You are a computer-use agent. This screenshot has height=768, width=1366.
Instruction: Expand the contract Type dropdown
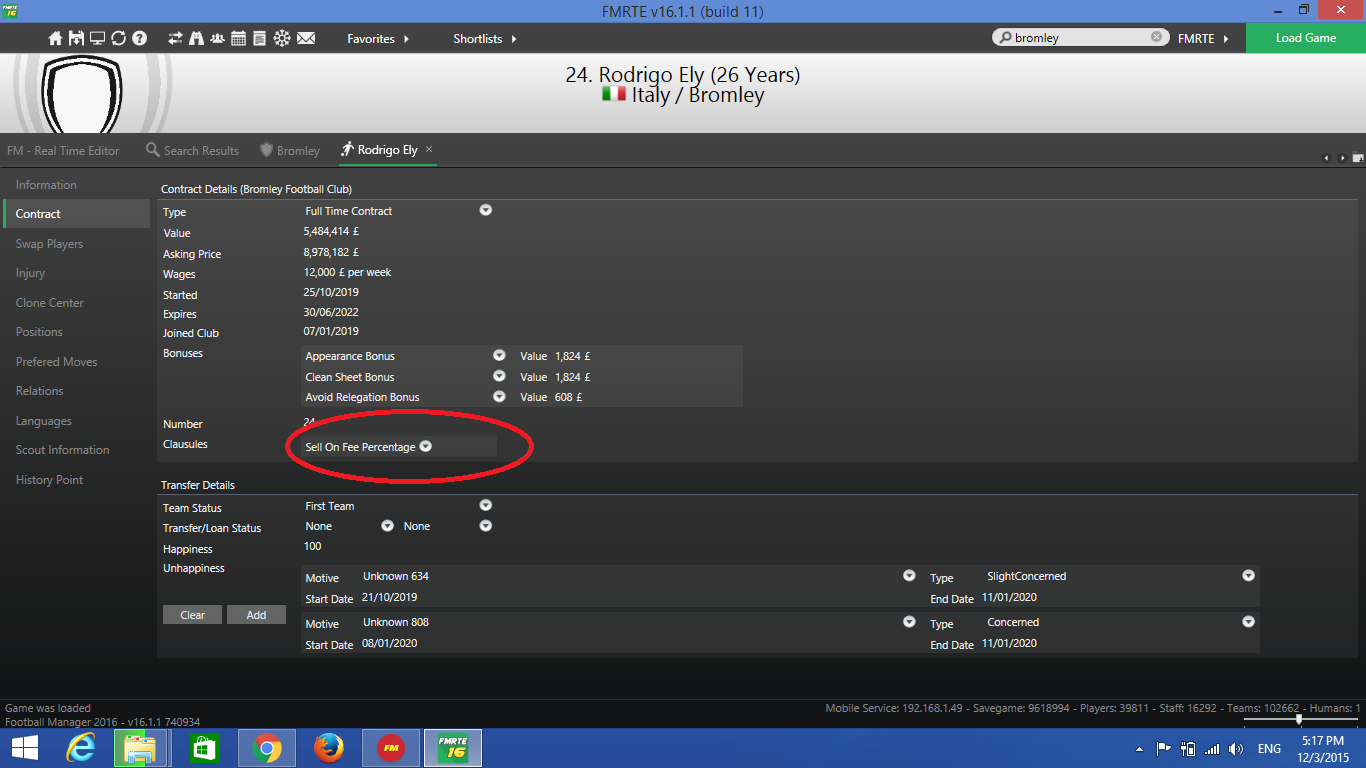point(485,210)
